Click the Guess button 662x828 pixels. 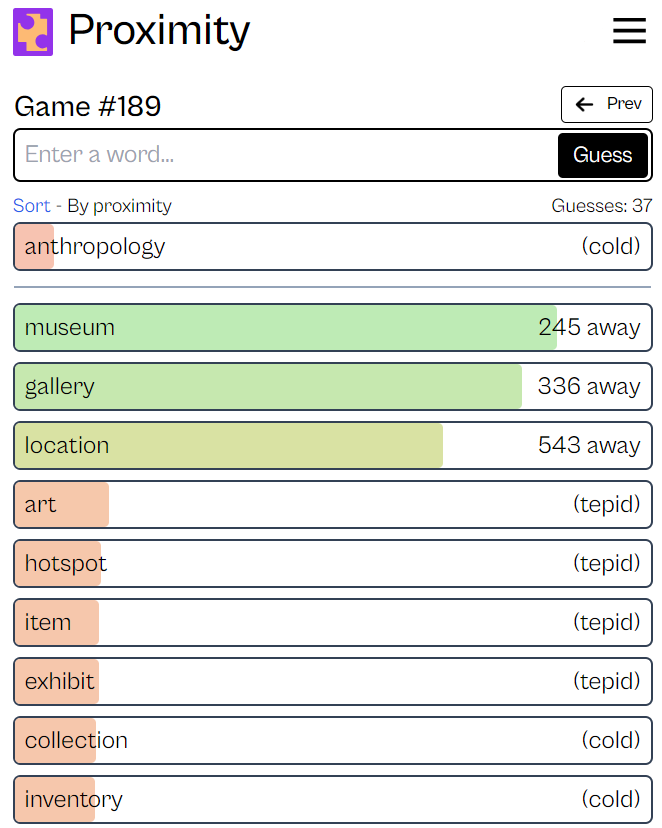pos(602,155)
